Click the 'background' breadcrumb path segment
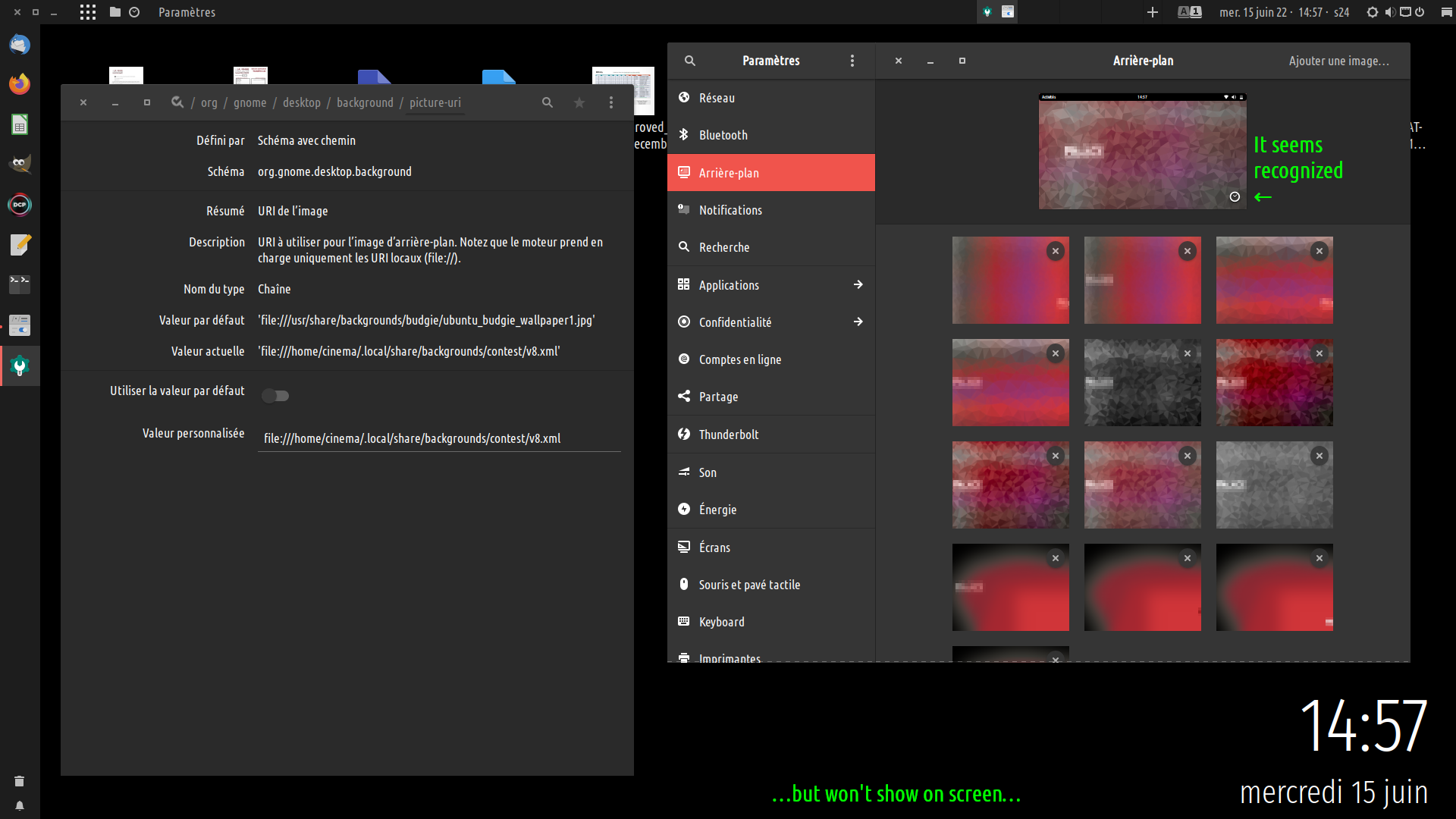The height and width of the screenshot is (819, 1456). [365, 102]
